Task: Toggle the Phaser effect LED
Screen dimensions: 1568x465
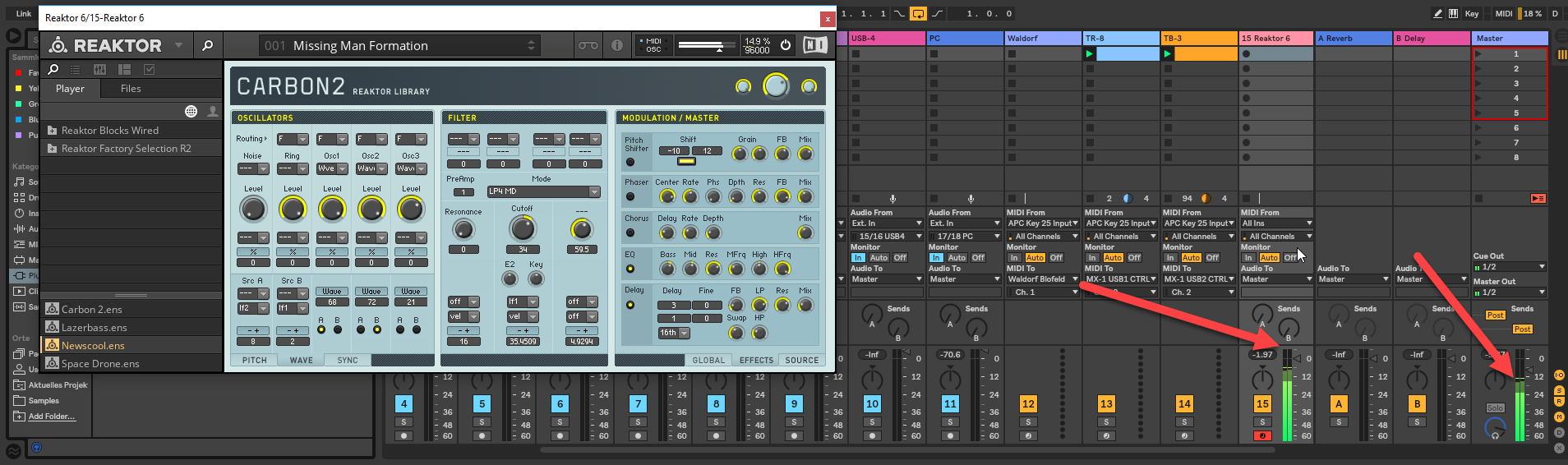Action: 630,196
